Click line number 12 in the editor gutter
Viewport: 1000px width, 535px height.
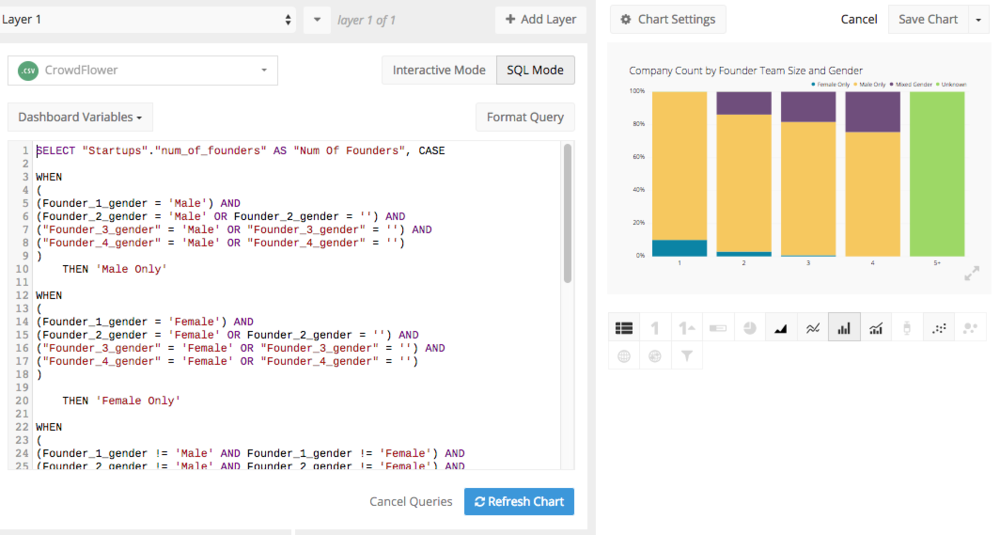click(22, 295)
